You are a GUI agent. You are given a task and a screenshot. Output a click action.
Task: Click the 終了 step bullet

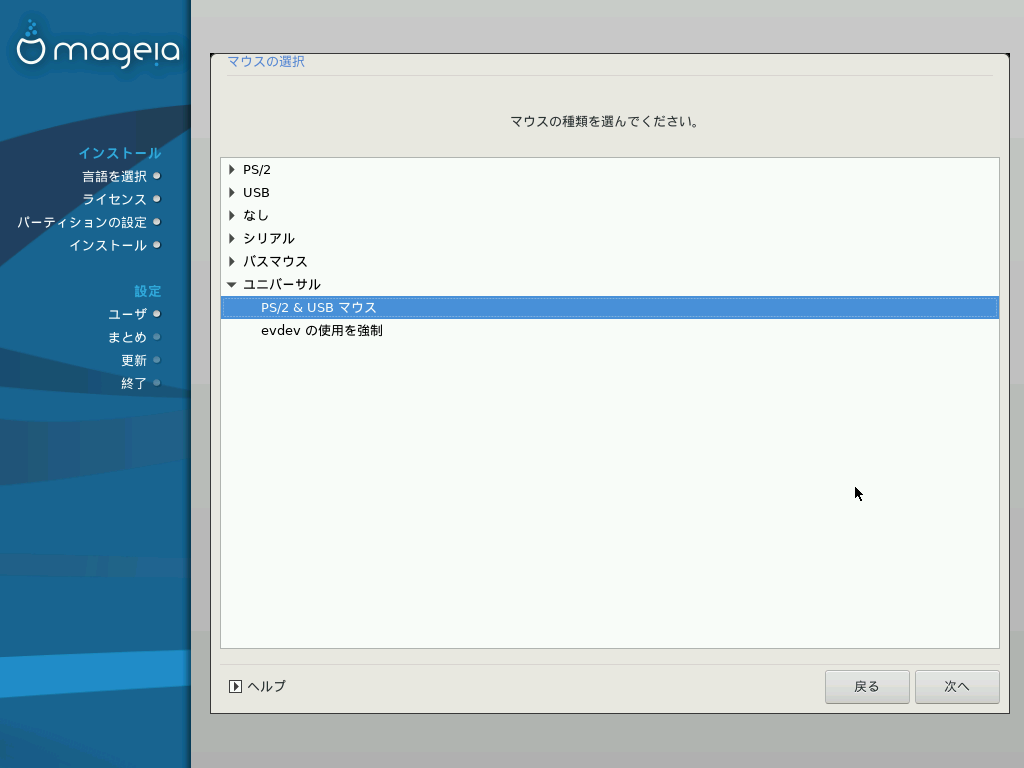[x=157, y=383]
